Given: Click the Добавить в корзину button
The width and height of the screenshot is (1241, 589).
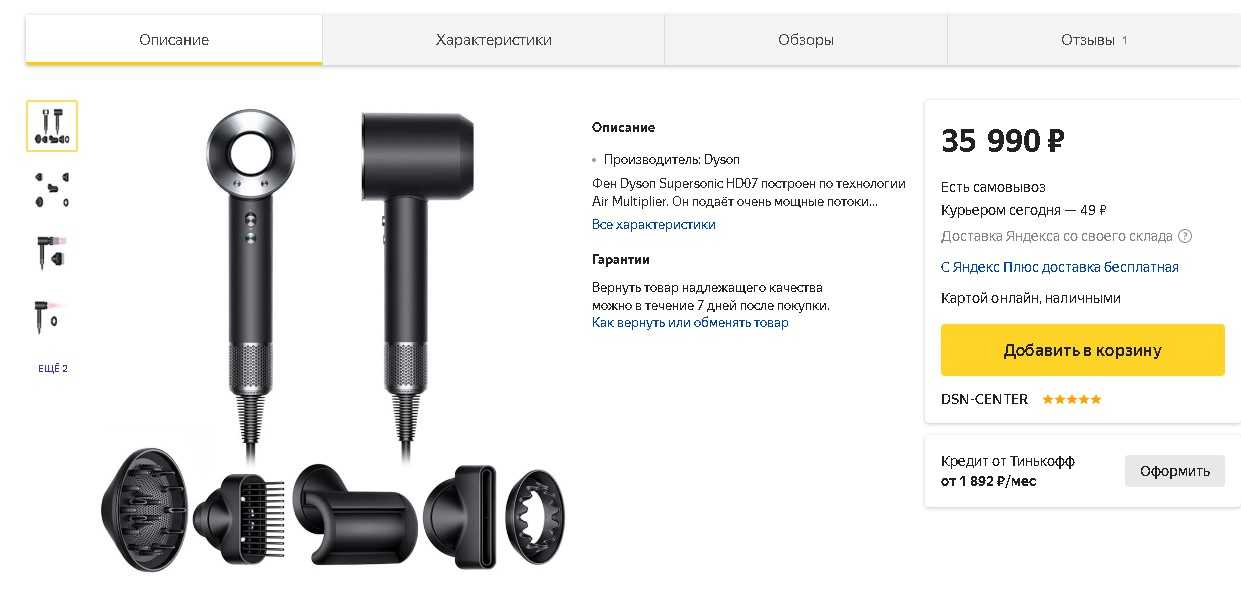Looking at the screenshot, I should point(1083,350).
